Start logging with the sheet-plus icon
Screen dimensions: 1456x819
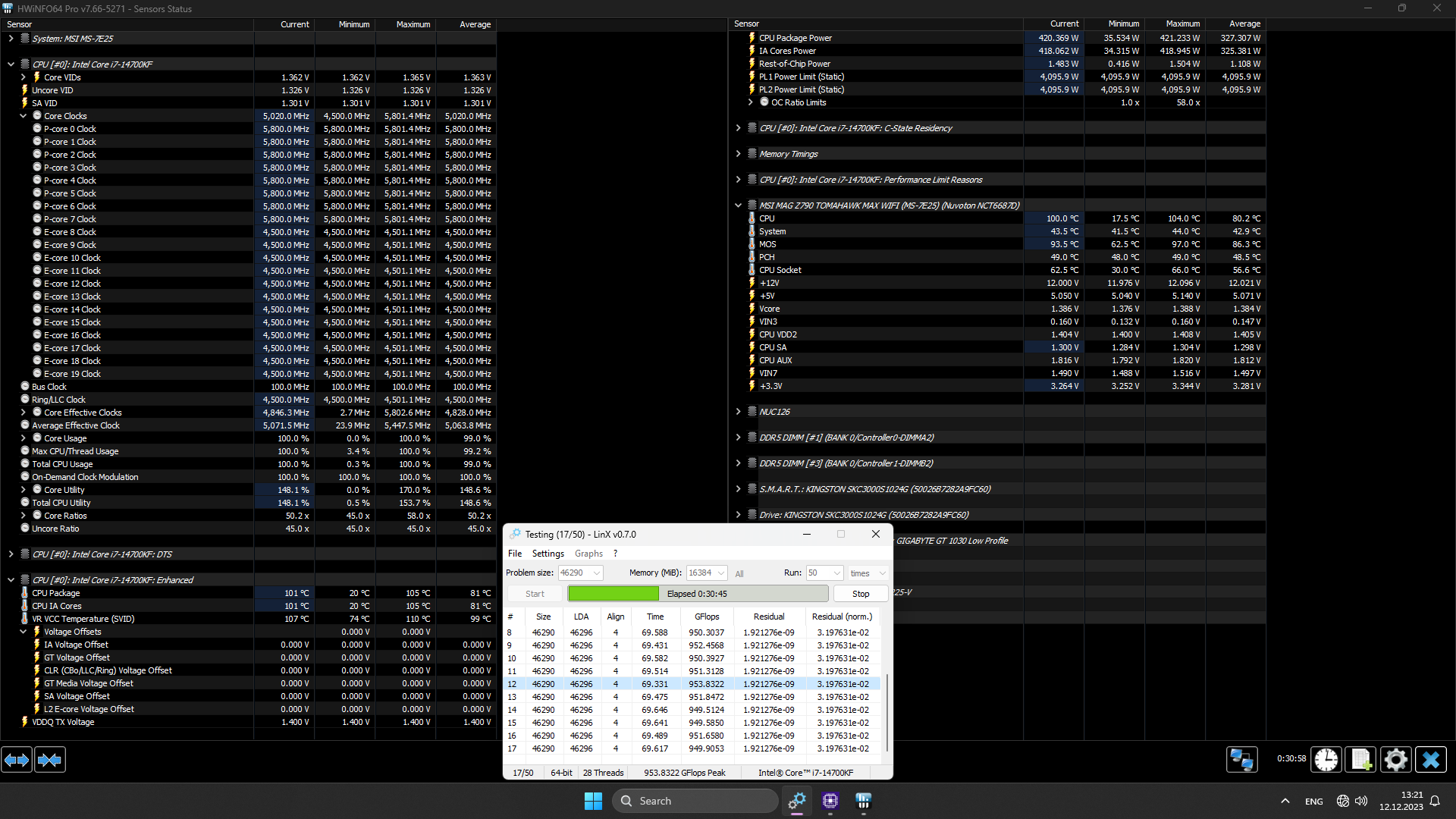pos(1361,759)
